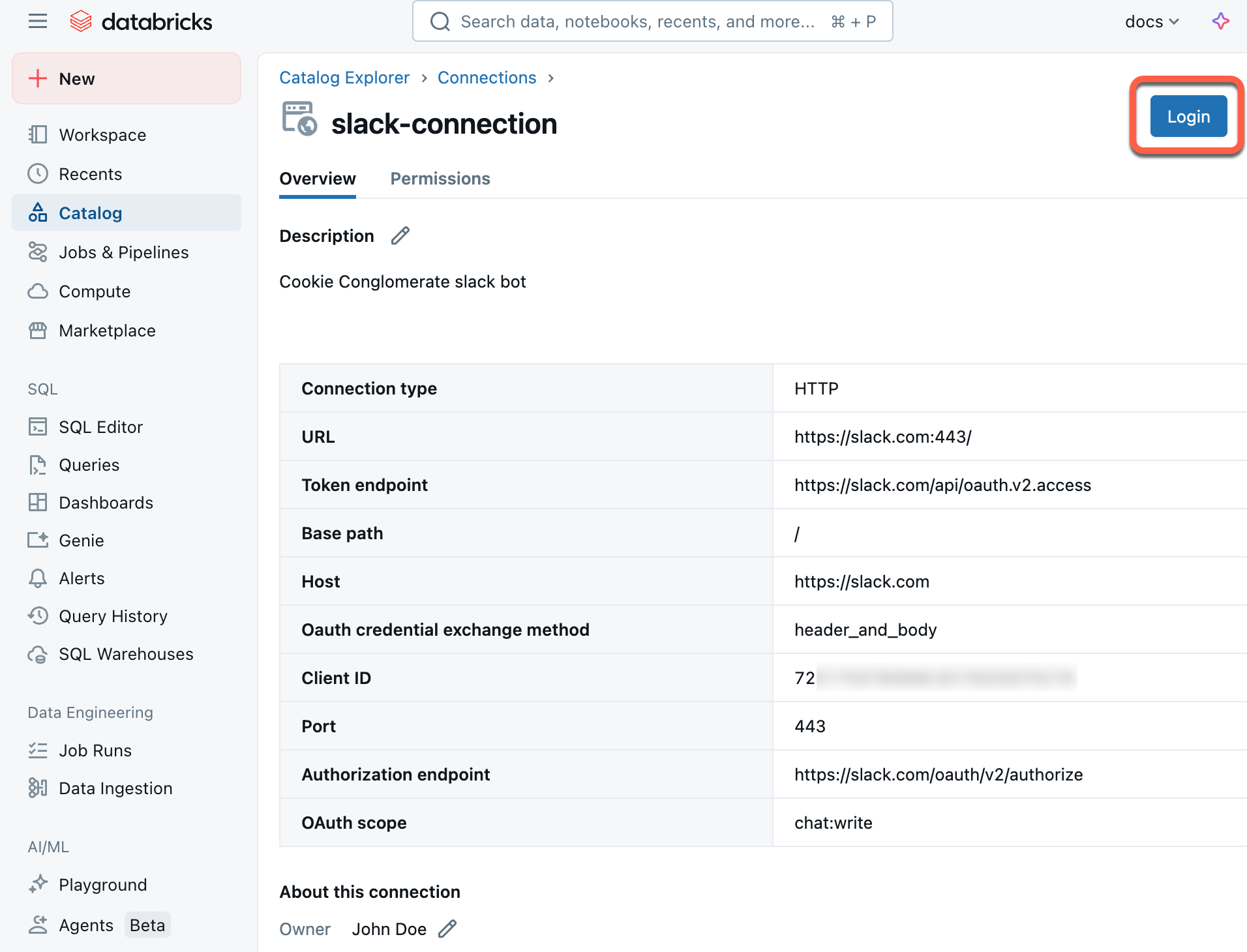Open Query History from the sidebar

pos(112,616)
